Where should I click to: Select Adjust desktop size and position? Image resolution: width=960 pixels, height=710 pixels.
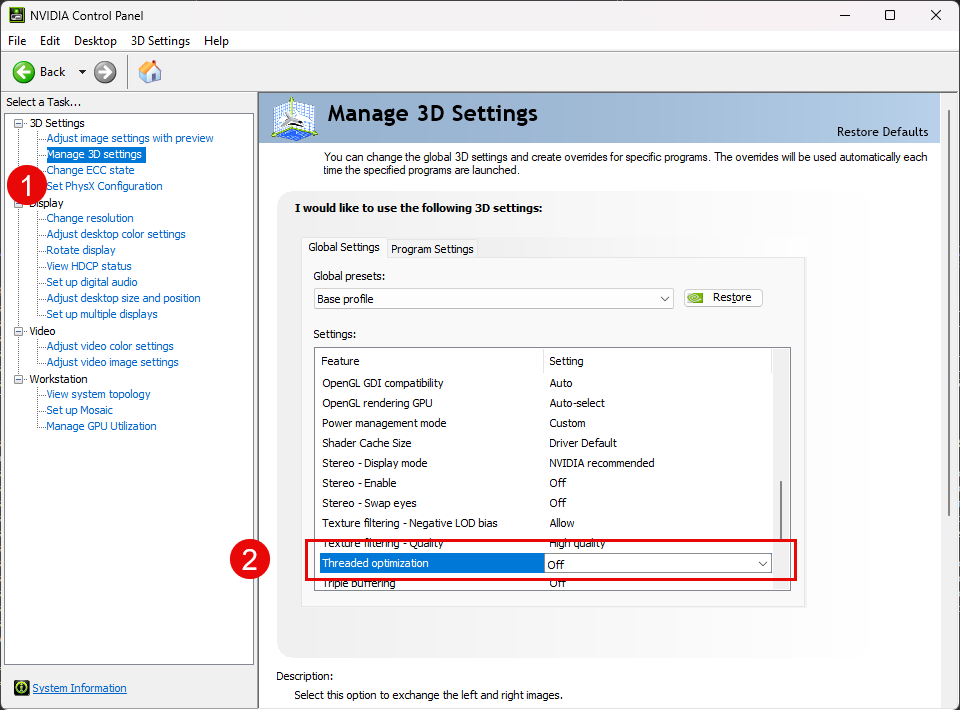point(124,298)
